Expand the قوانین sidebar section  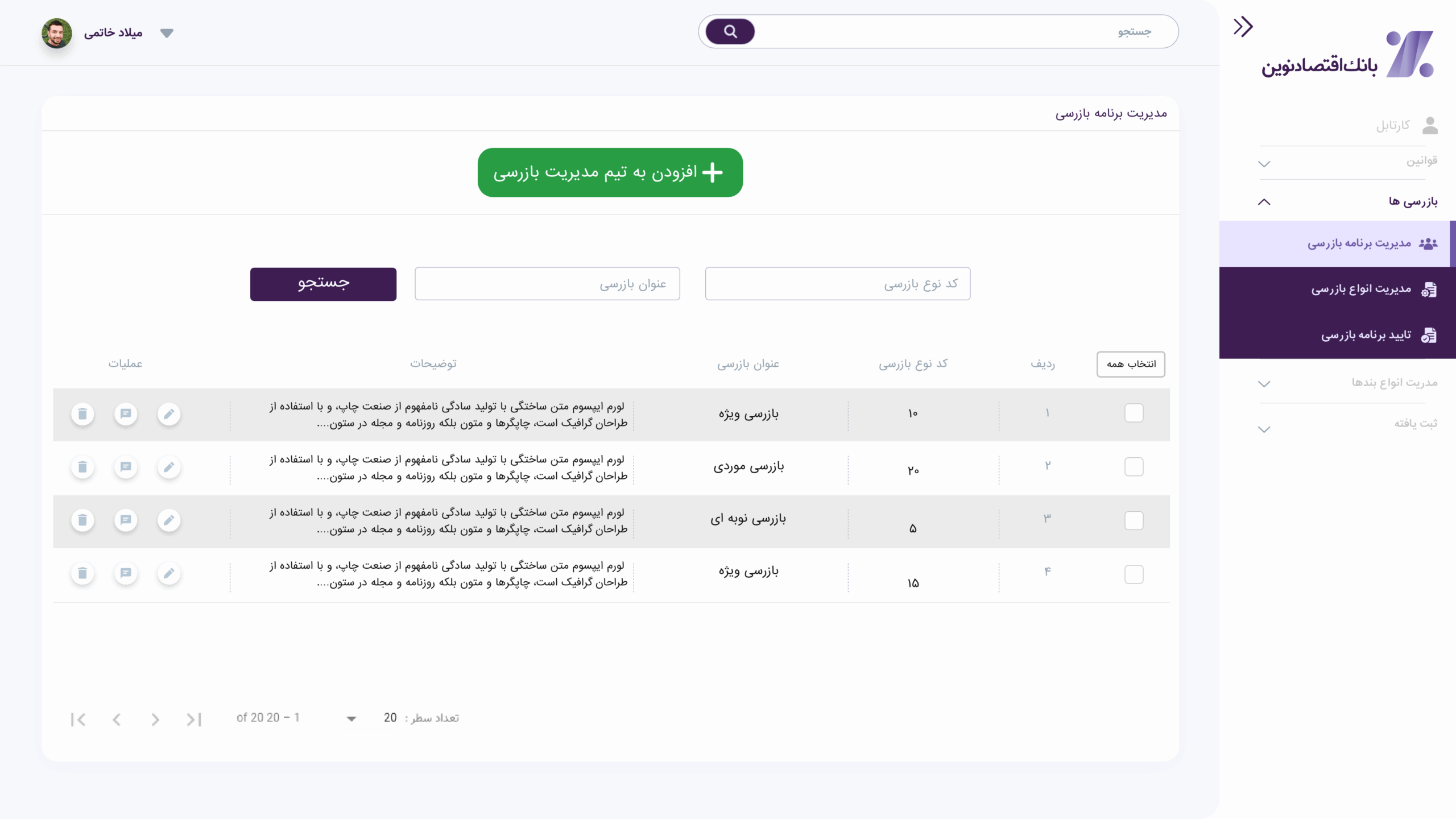pos(1264,164)
